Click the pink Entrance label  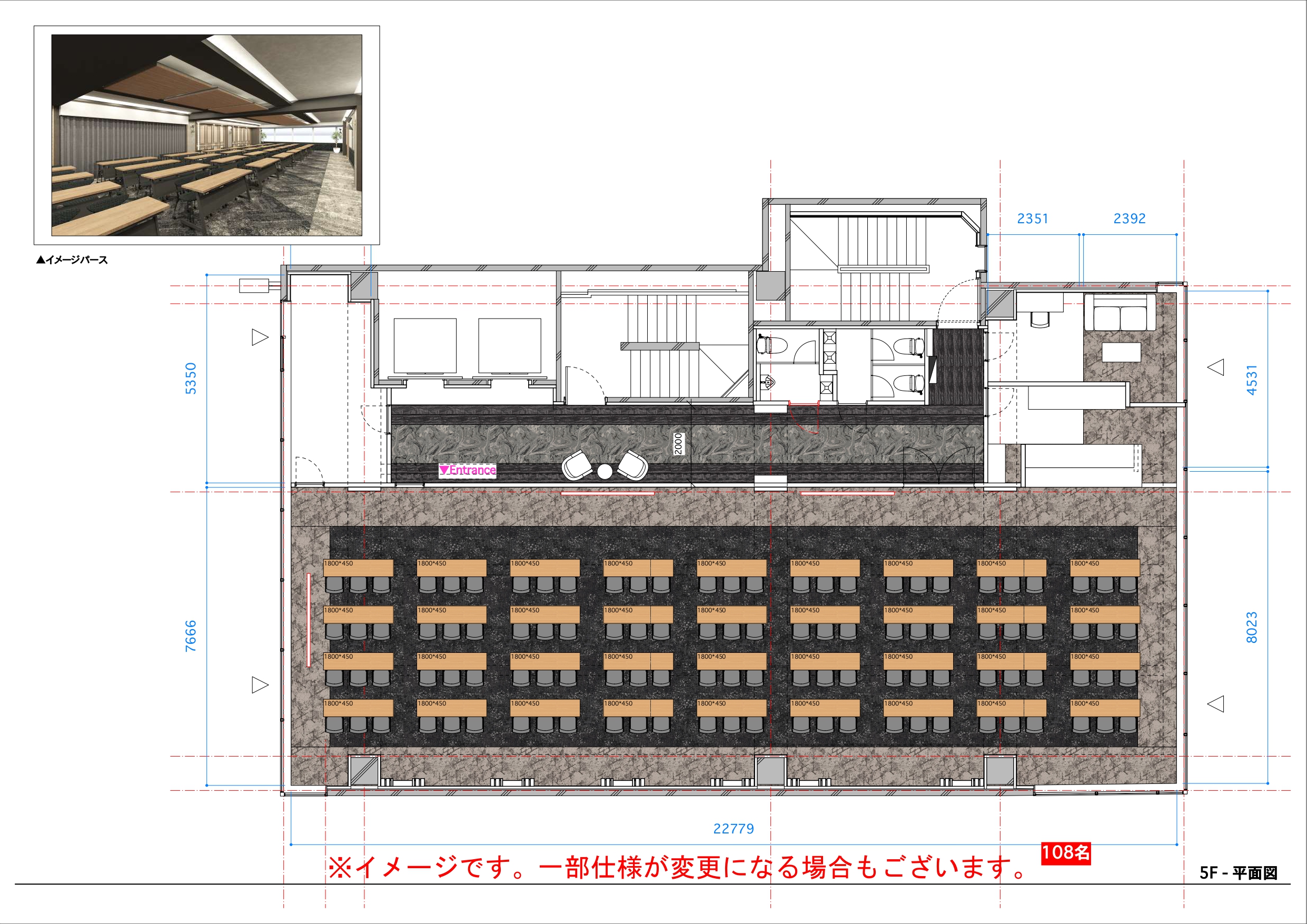468,471
